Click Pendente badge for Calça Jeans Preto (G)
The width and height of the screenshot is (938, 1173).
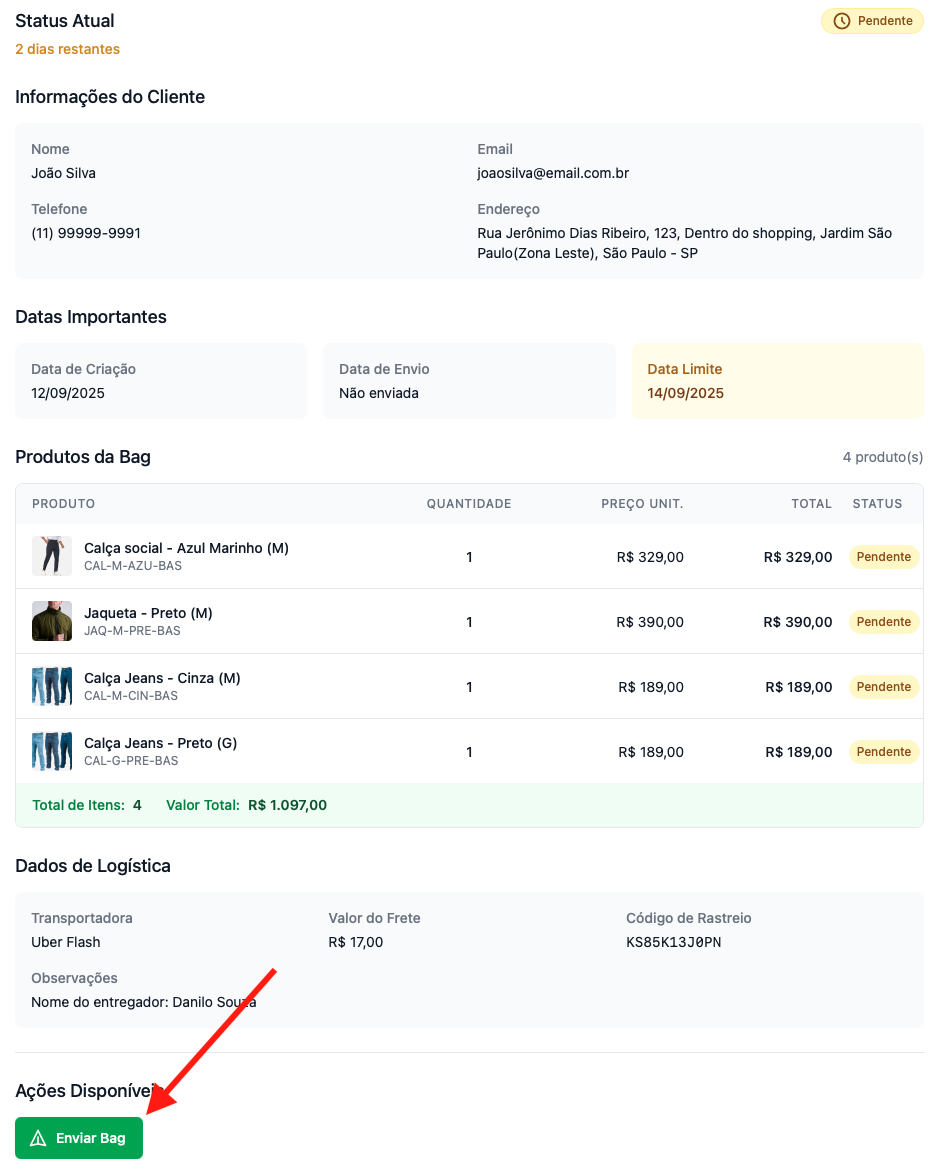[883, 752]
